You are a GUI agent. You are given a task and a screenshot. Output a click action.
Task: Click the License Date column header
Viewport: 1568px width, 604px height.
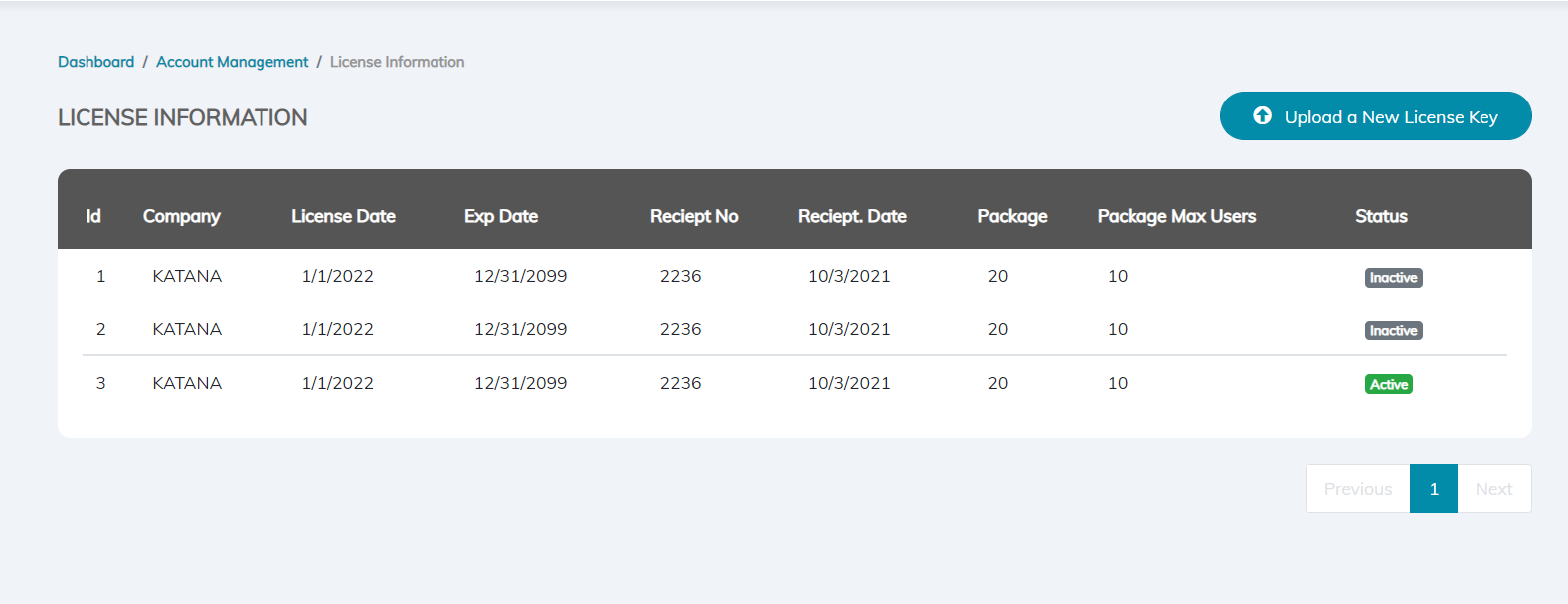[343, 216]
